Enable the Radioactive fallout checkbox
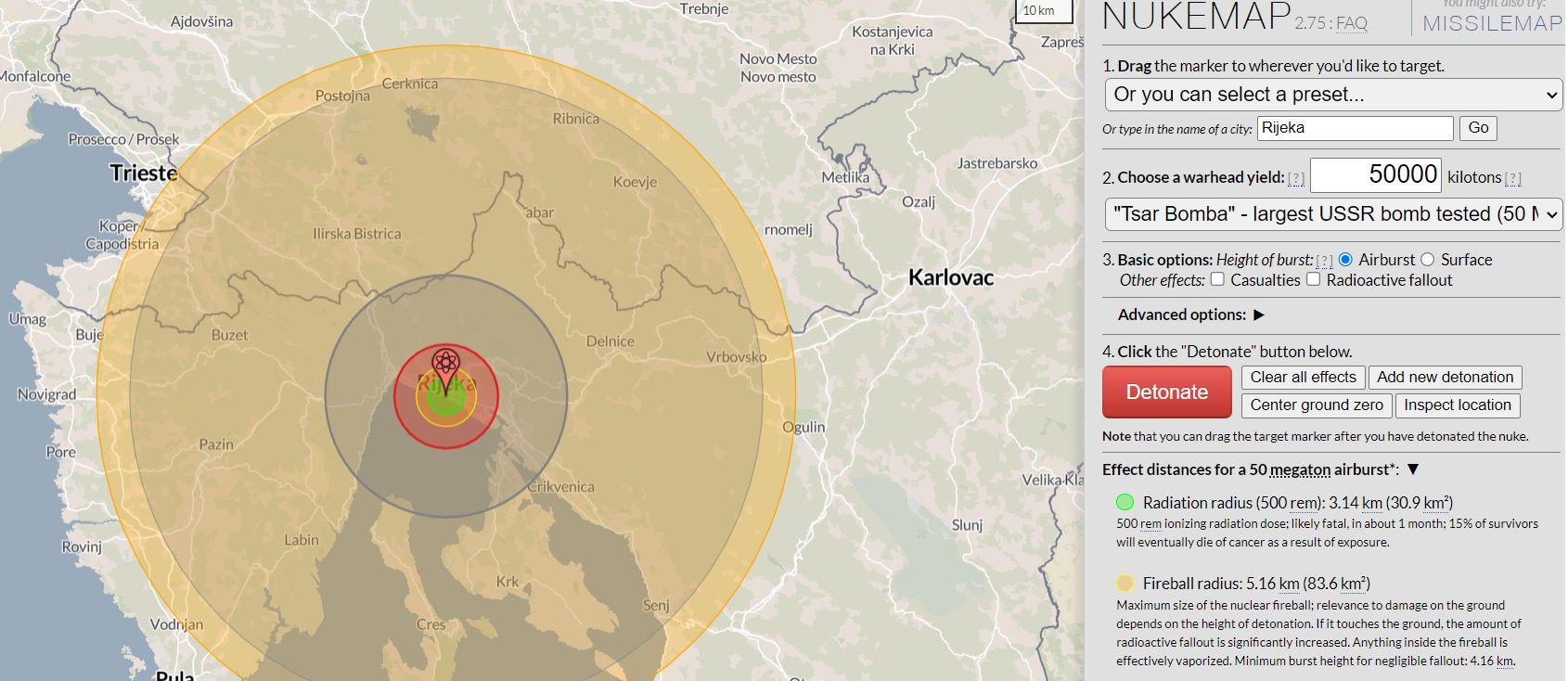Viewport: 1568px width, 681px height. point(1313,279)
